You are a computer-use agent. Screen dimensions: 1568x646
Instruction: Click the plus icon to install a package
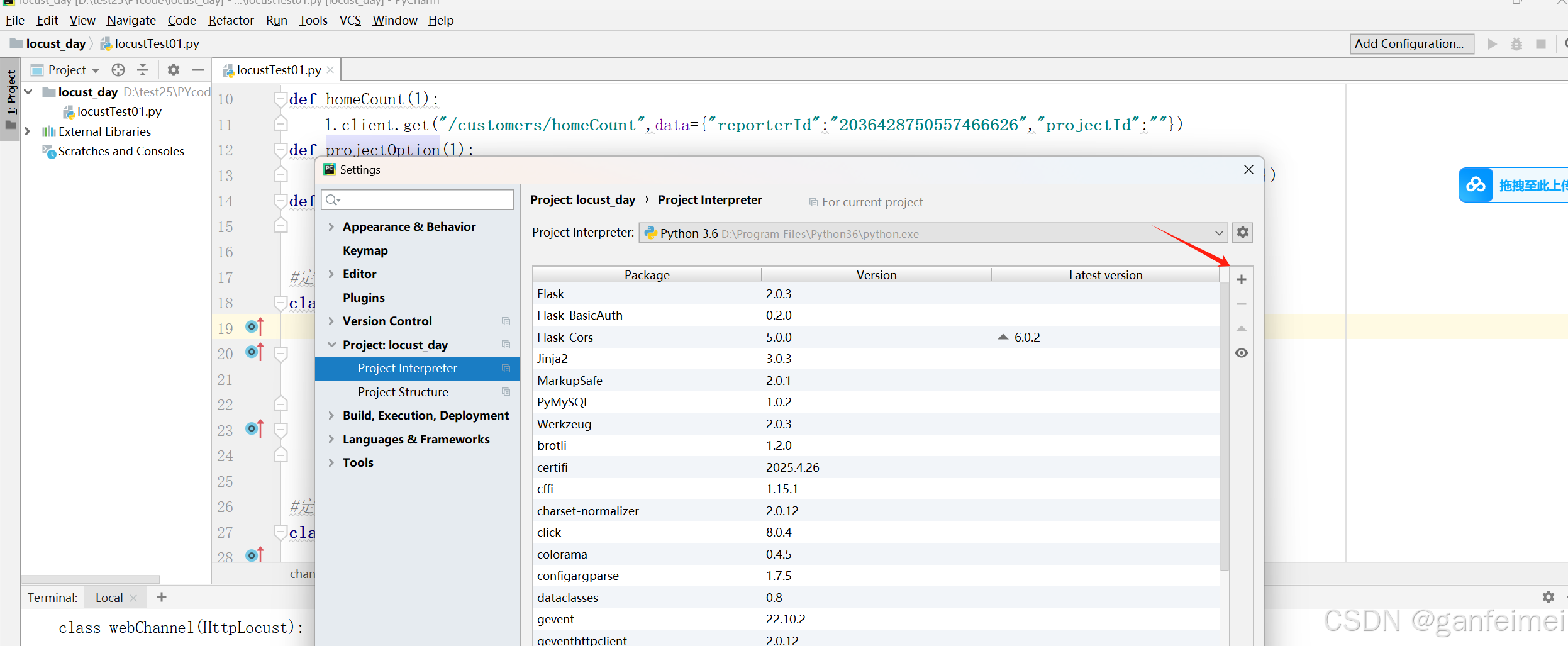[x=1241, y=279]
